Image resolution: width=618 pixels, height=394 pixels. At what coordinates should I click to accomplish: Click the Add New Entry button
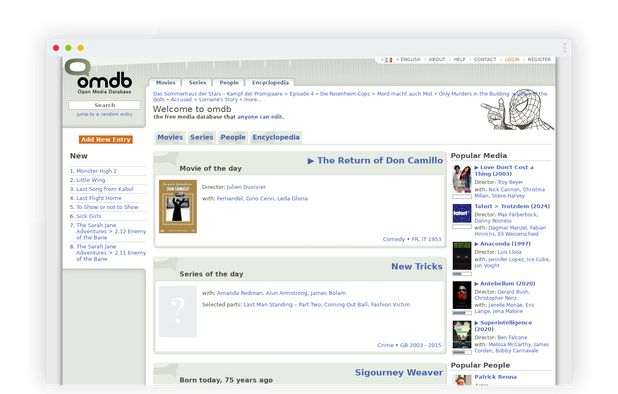tap(106, 139)
